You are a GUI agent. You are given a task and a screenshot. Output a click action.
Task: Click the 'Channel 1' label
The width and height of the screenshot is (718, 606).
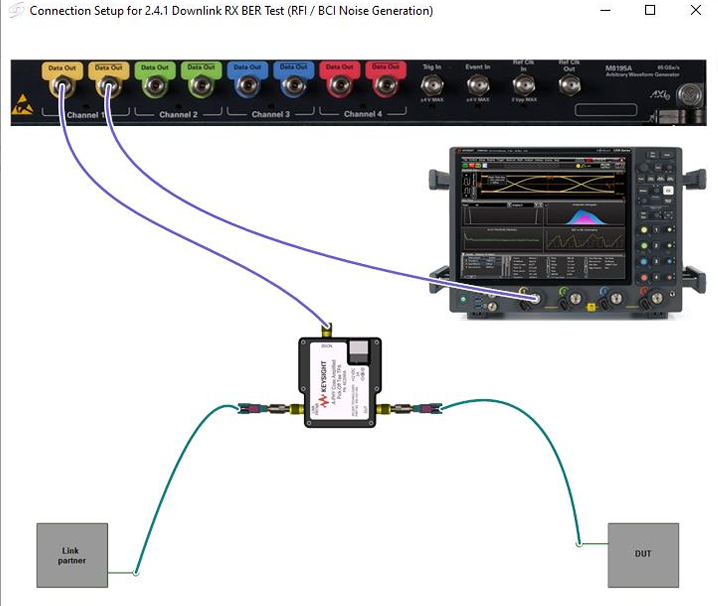[85, 115]
